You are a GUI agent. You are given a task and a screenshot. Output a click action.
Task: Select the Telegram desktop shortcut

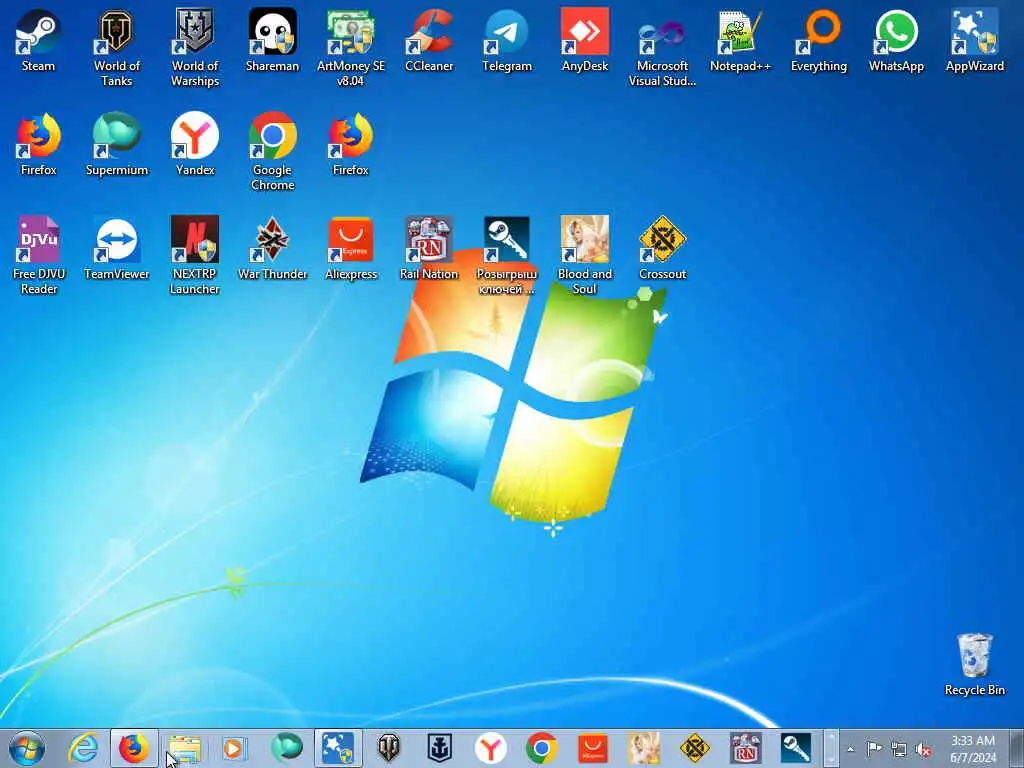coord(507,40)
